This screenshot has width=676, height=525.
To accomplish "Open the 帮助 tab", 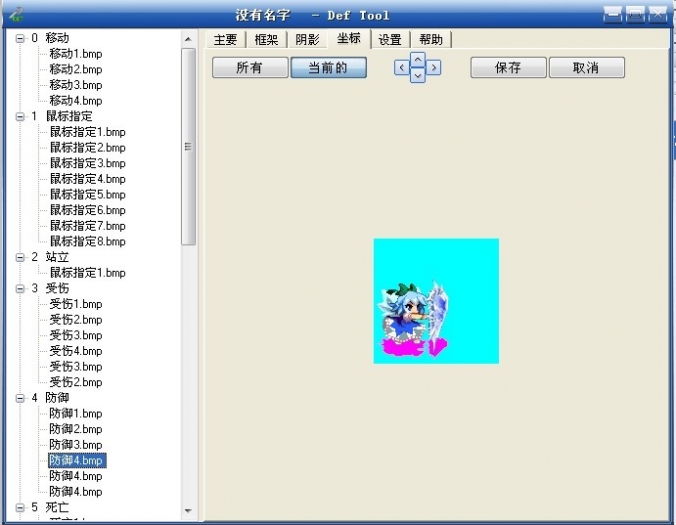I will [431, 40].
